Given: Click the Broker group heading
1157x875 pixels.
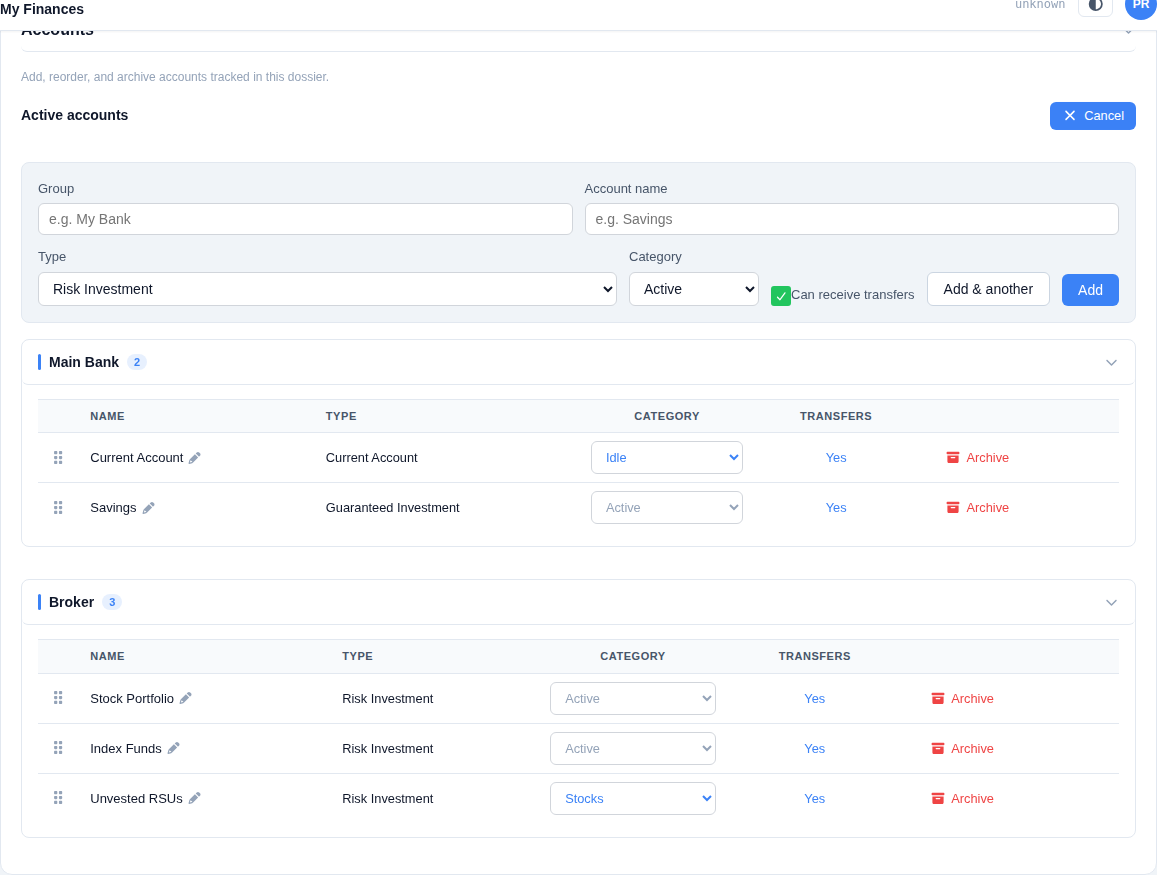Looking at the screenshot, I should pos(72,602).
